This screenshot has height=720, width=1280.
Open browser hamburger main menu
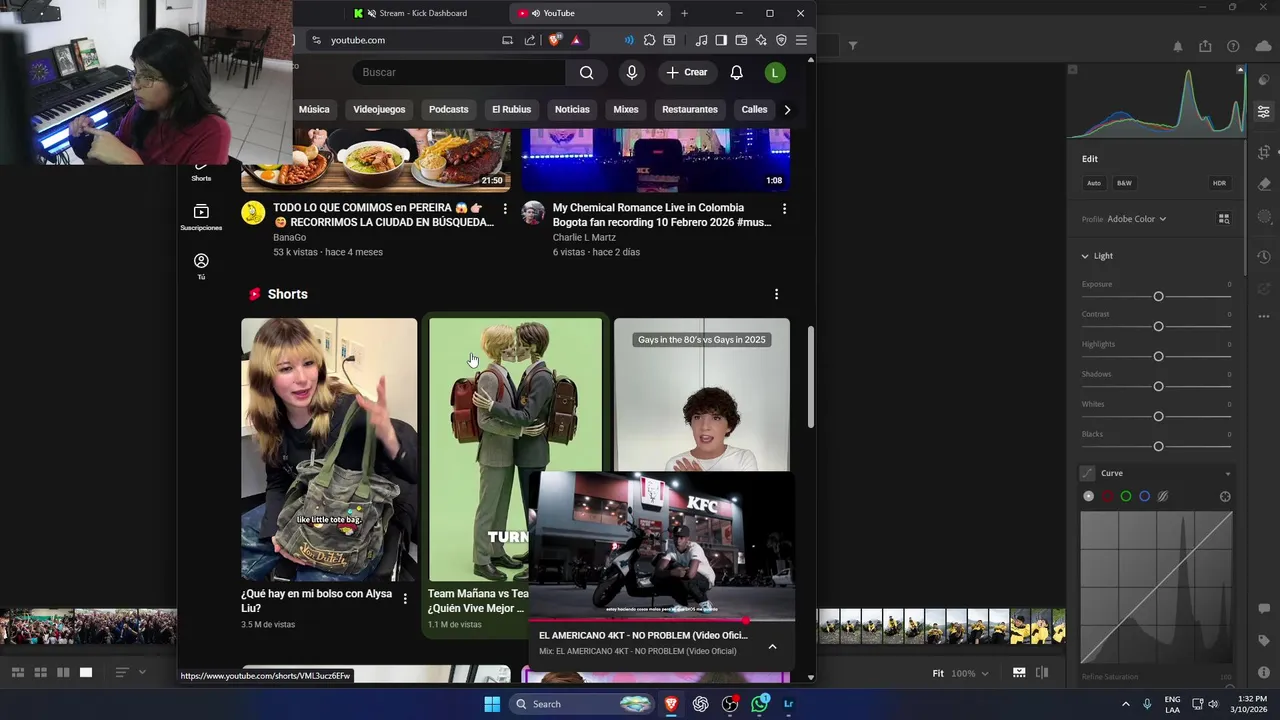(x=801, y=40)
